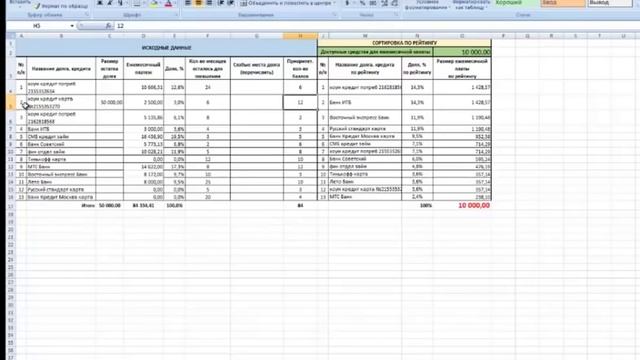Select row 20 header

11,229
